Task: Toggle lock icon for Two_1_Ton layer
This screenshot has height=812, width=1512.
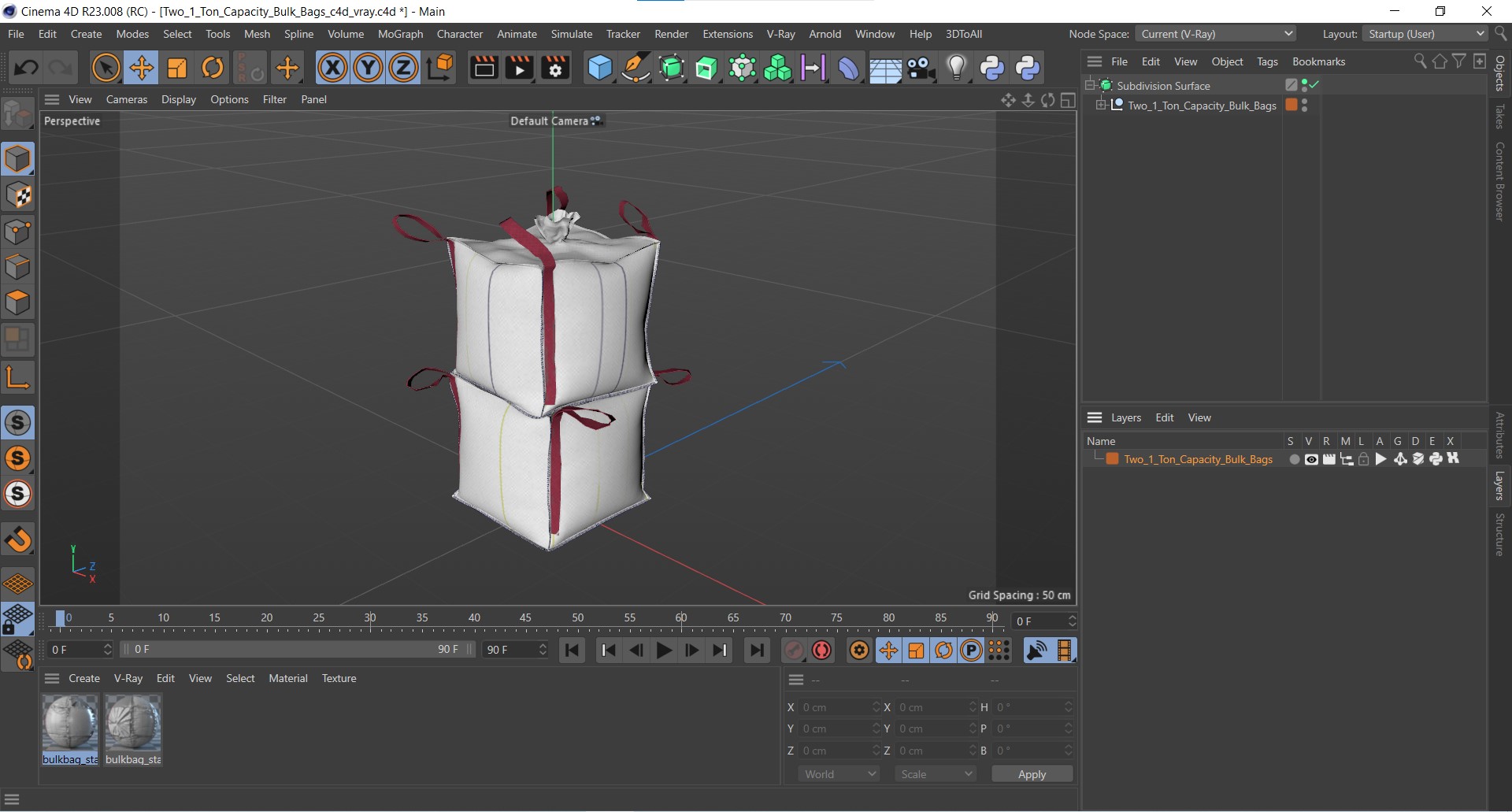Action: click(1364, 460)
